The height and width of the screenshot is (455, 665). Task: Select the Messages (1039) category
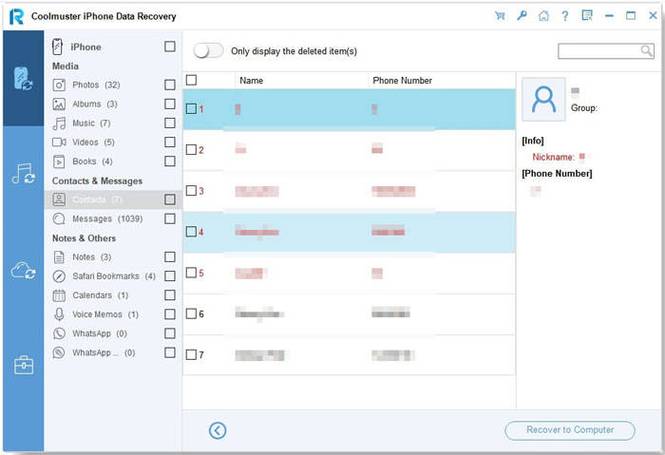pos(107,219)
